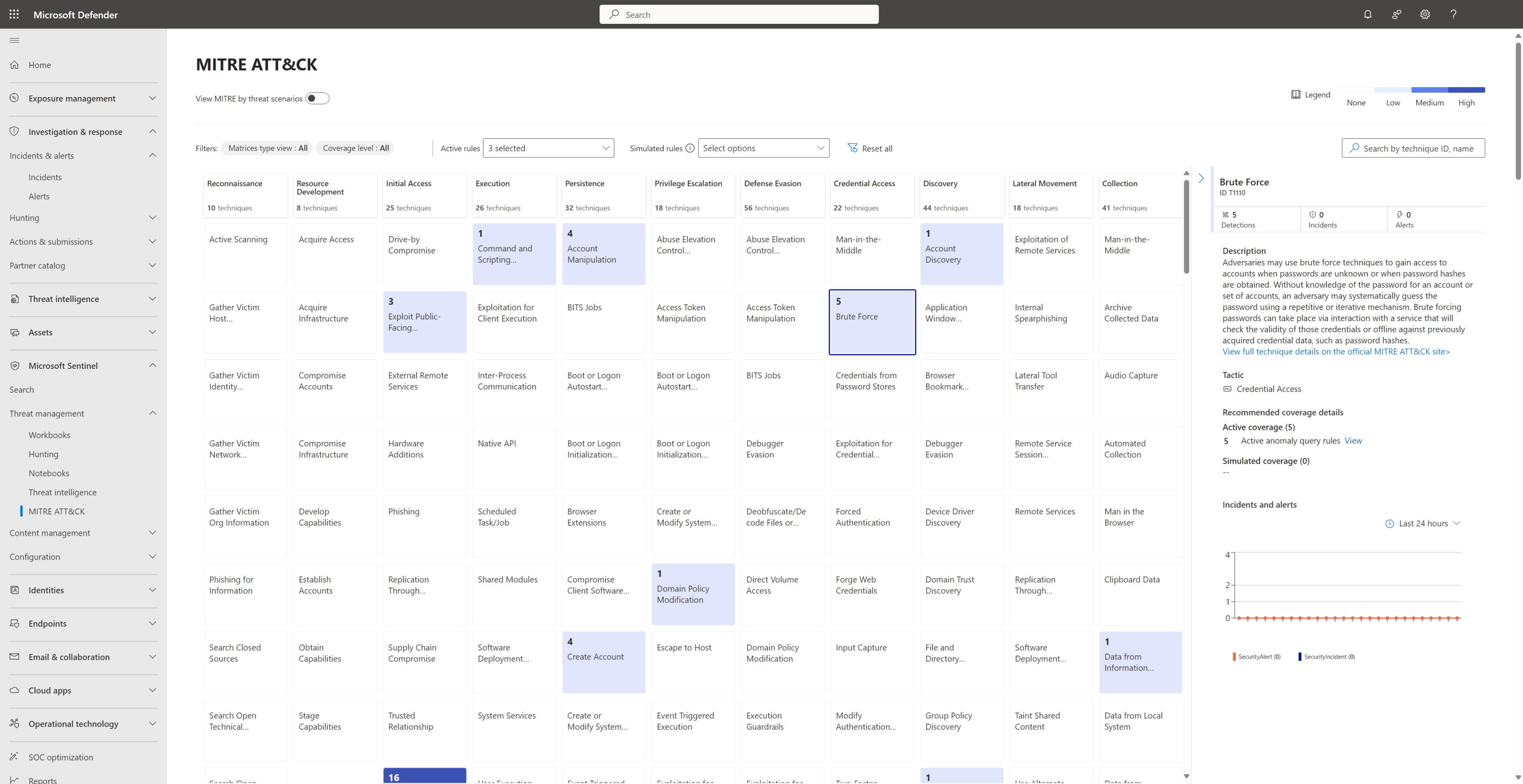Click the Endpoints icon
The height and width of the screenshot is (784, 1523).
[x=15, y=623]
